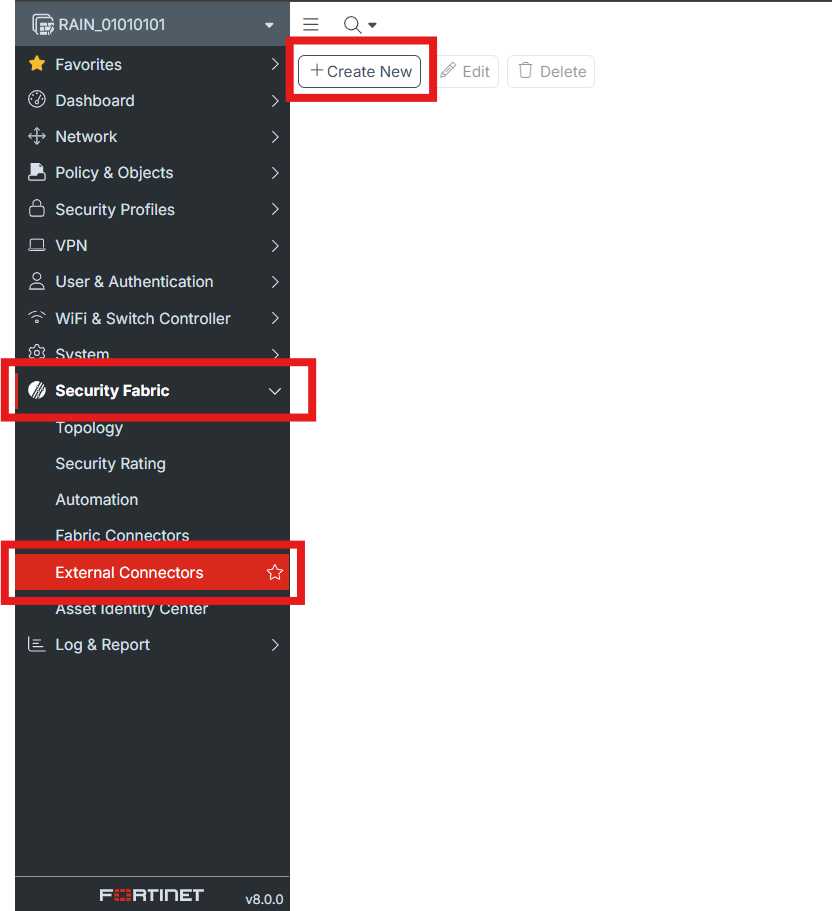Expand the WiFi & Switch Controller chevron

(x=275, y=318)
